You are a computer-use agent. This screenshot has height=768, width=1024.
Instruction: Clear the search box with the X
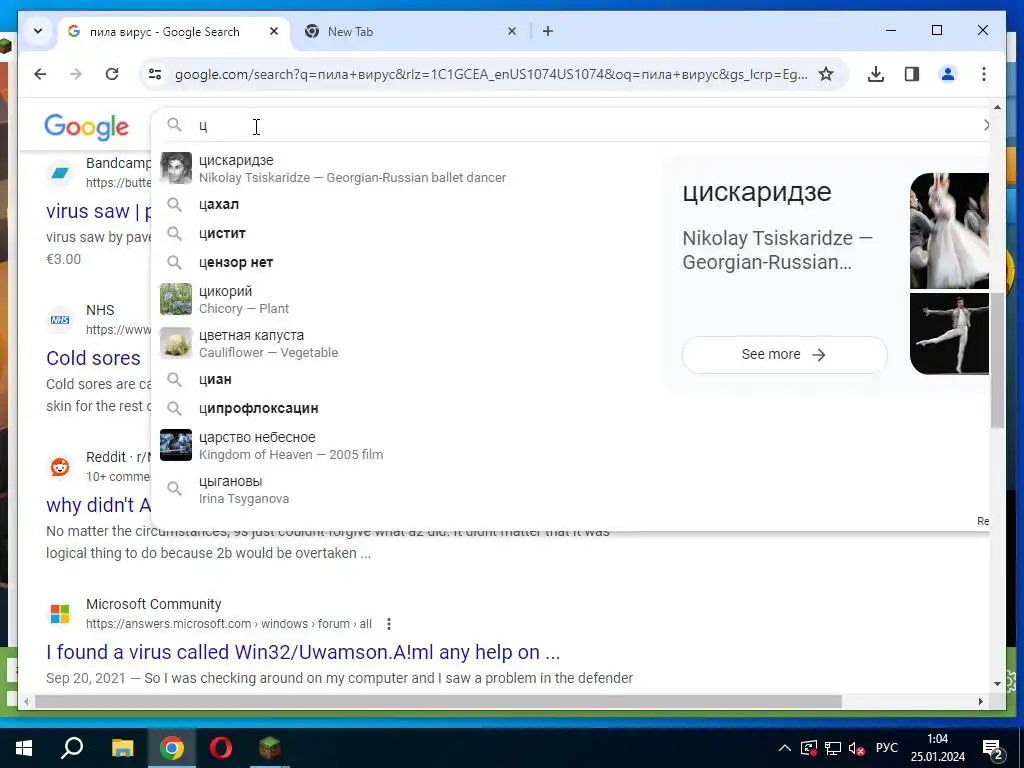tap(986, 125)
